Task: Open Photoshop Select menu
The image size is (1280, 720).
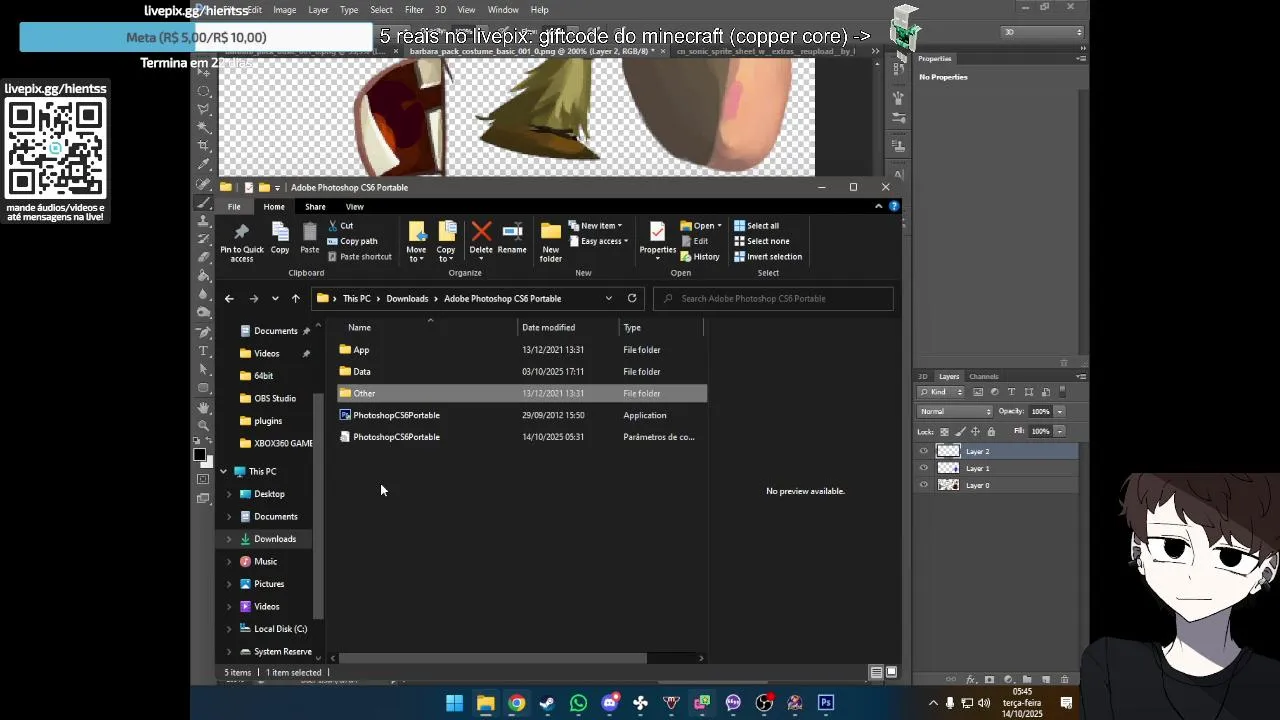Action: click(x=381, y=10)
